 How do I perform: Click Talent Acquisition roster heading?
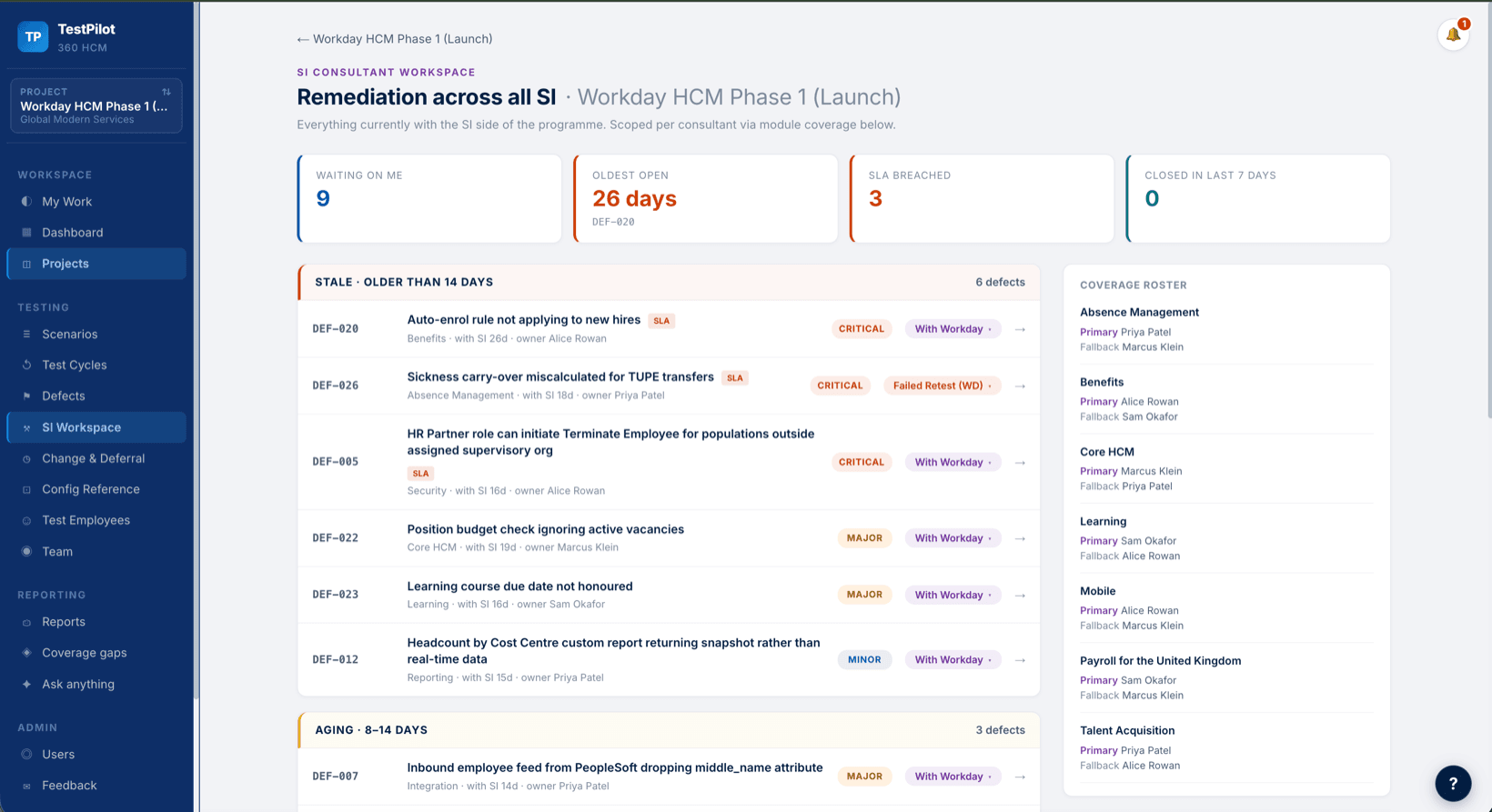tap(1127, 730)
